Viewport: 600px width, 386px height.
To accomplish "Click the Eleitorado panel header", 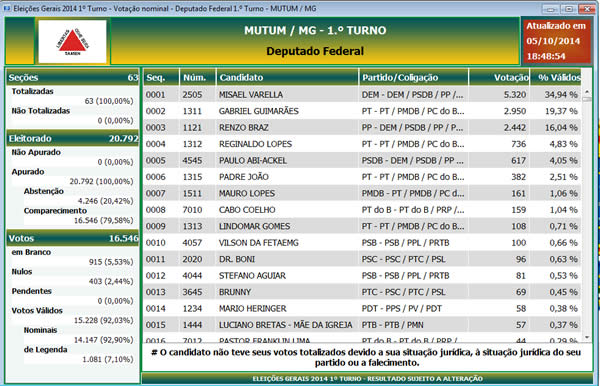I will coord(73,138).
